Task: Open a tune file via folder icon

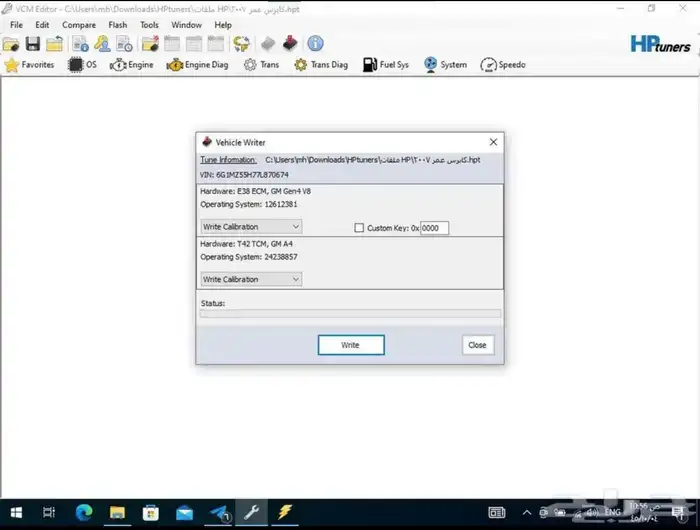Action: click(11, 44)
